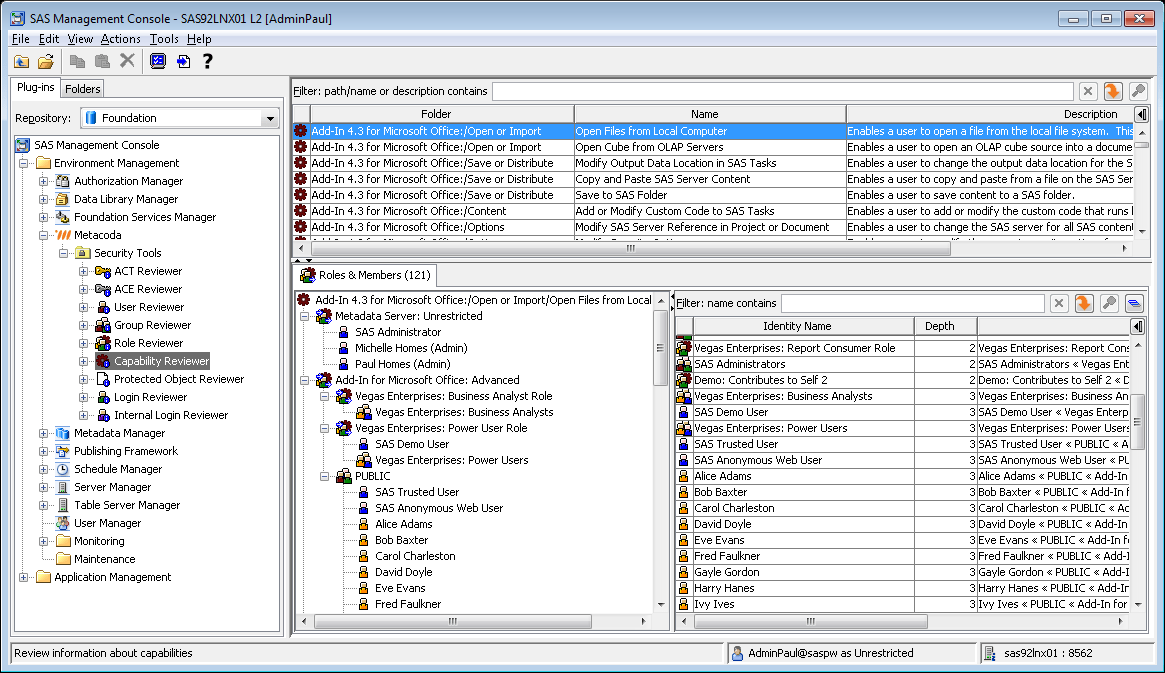The width and height of the screenshot is (1165, 673).
Task: Select 'Carol Charleston' row in identity table
Action: [x=903, y=508]
